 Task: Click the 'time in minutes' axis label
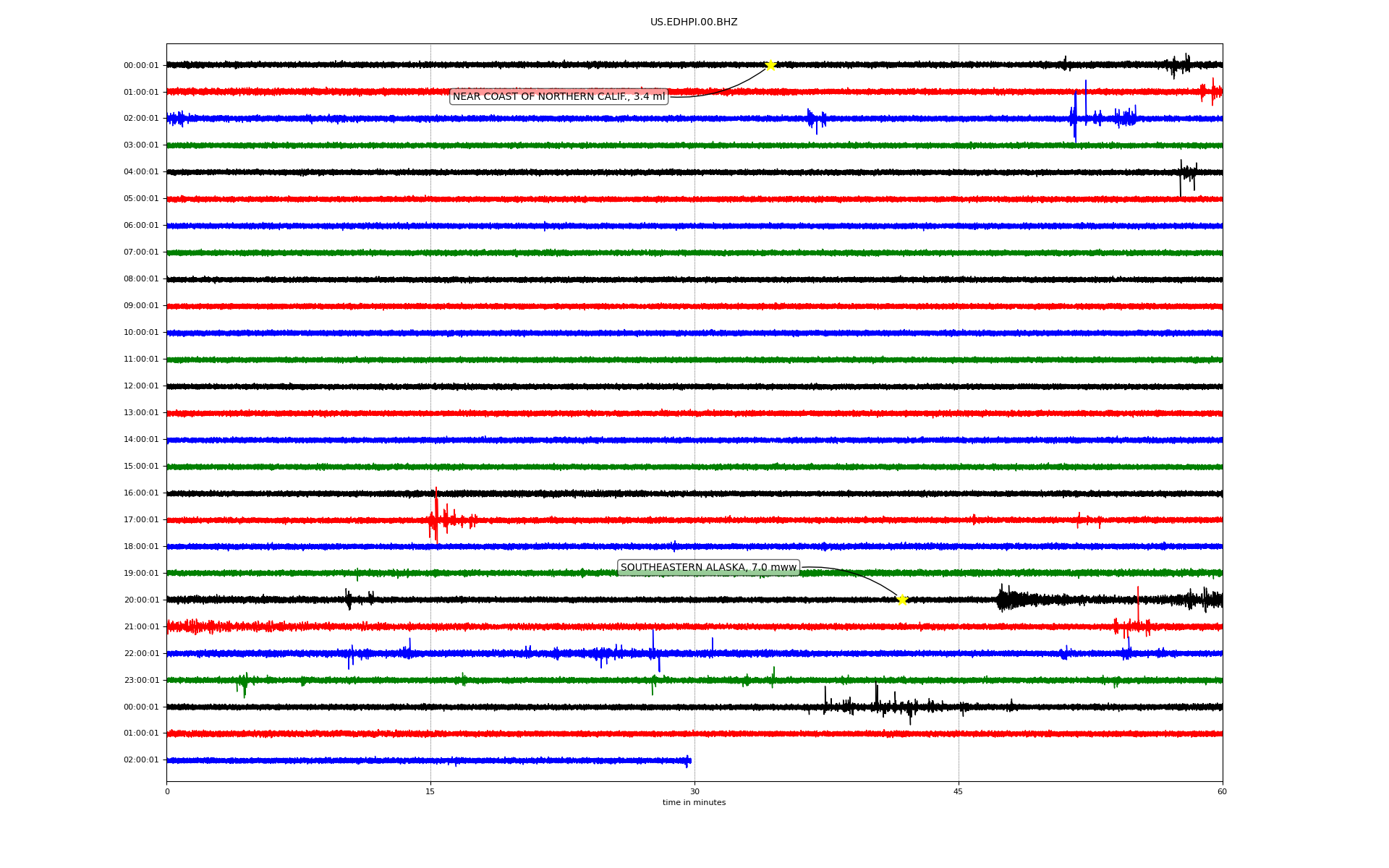pyautogui.click(x=694, y=803)
